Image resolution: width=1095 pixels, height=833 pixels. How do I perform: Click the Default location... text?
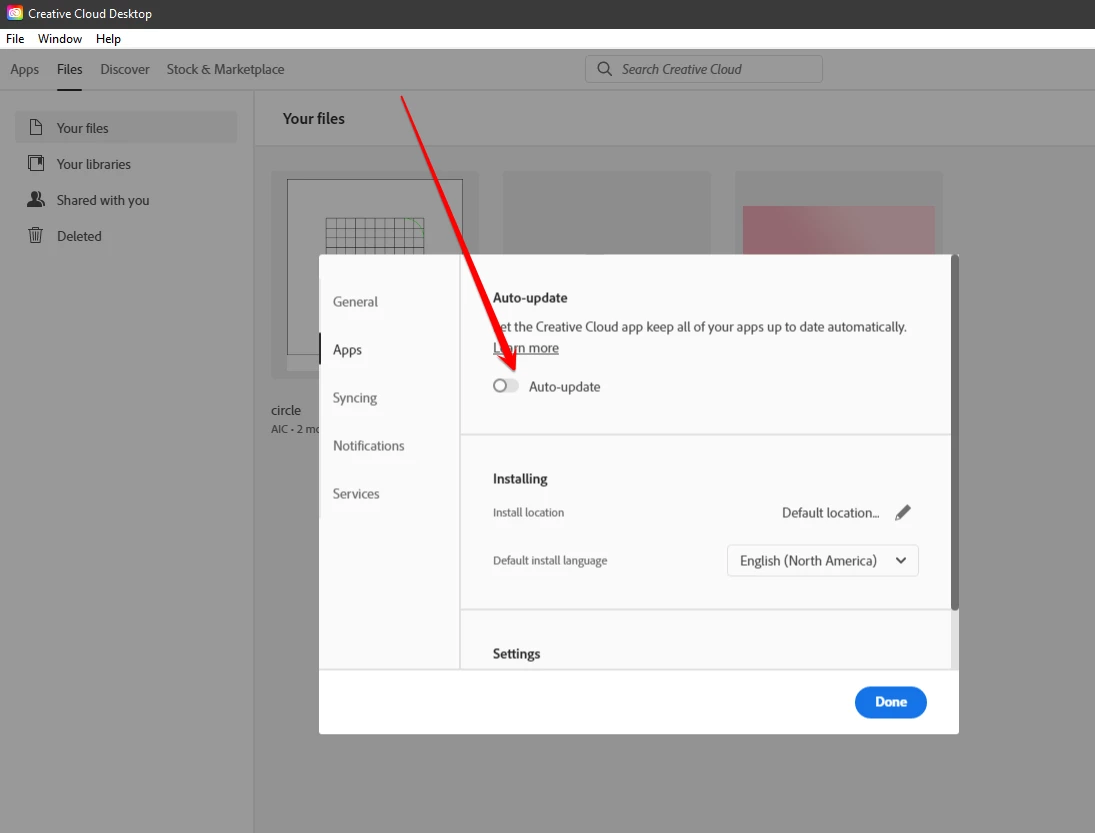[830, 513]
